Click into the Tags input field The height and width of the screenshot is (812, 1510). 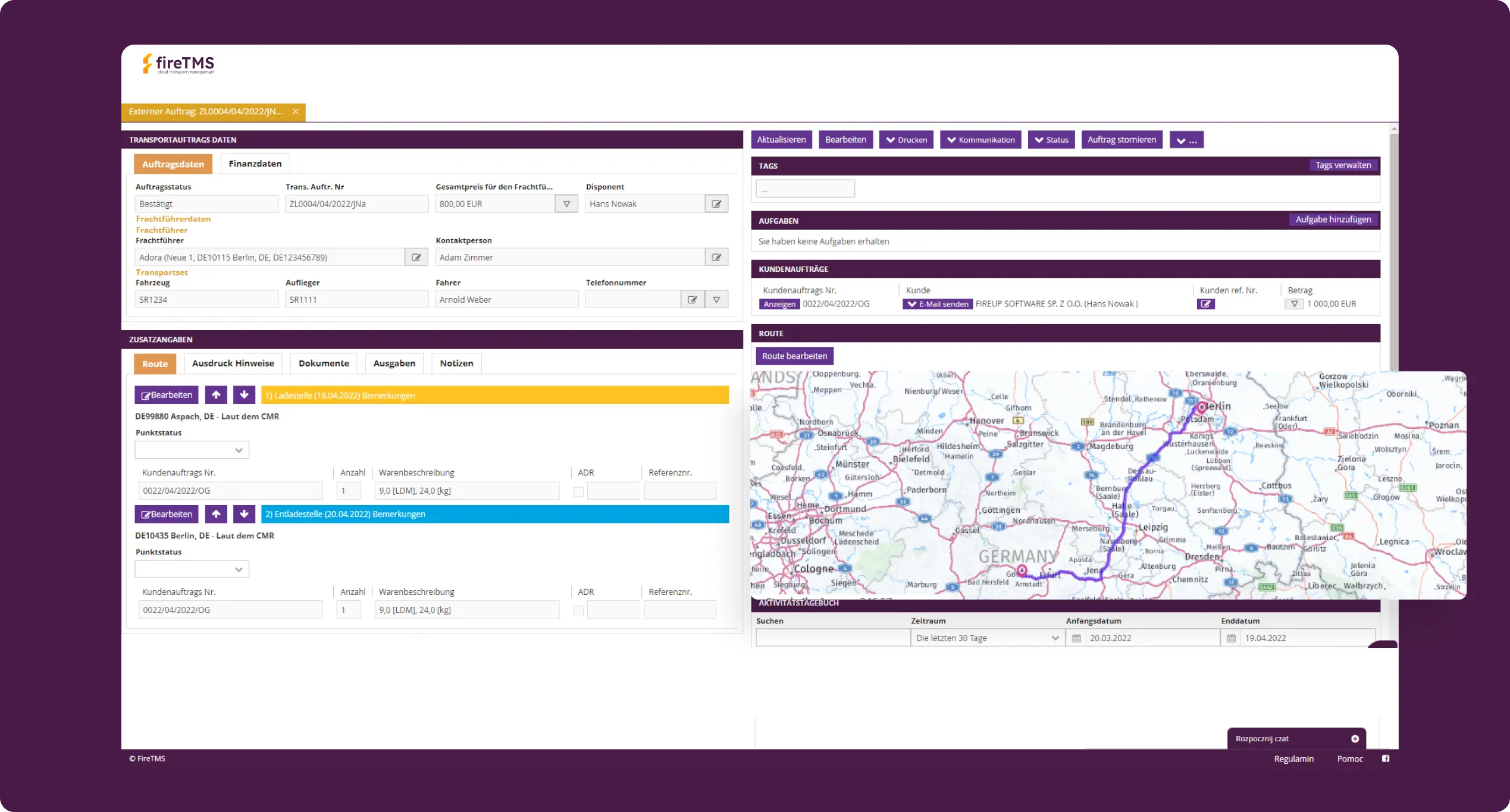(x=805, y=189)
